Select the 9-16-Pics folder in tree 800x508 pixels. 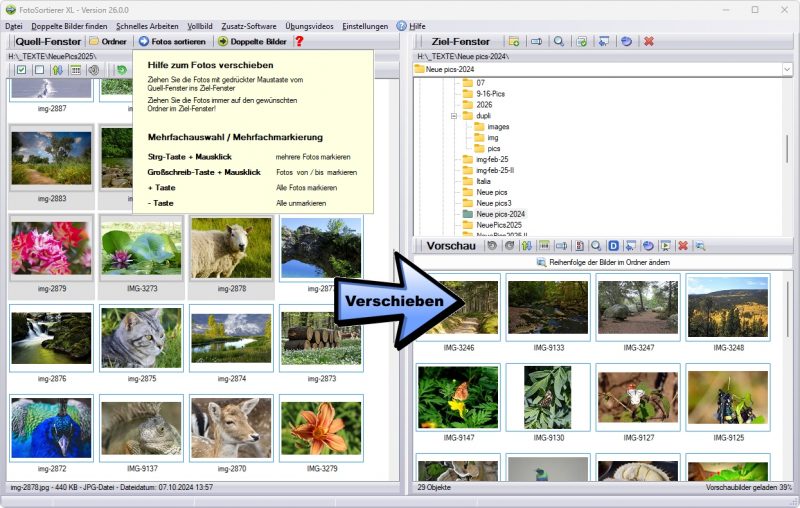484,94
